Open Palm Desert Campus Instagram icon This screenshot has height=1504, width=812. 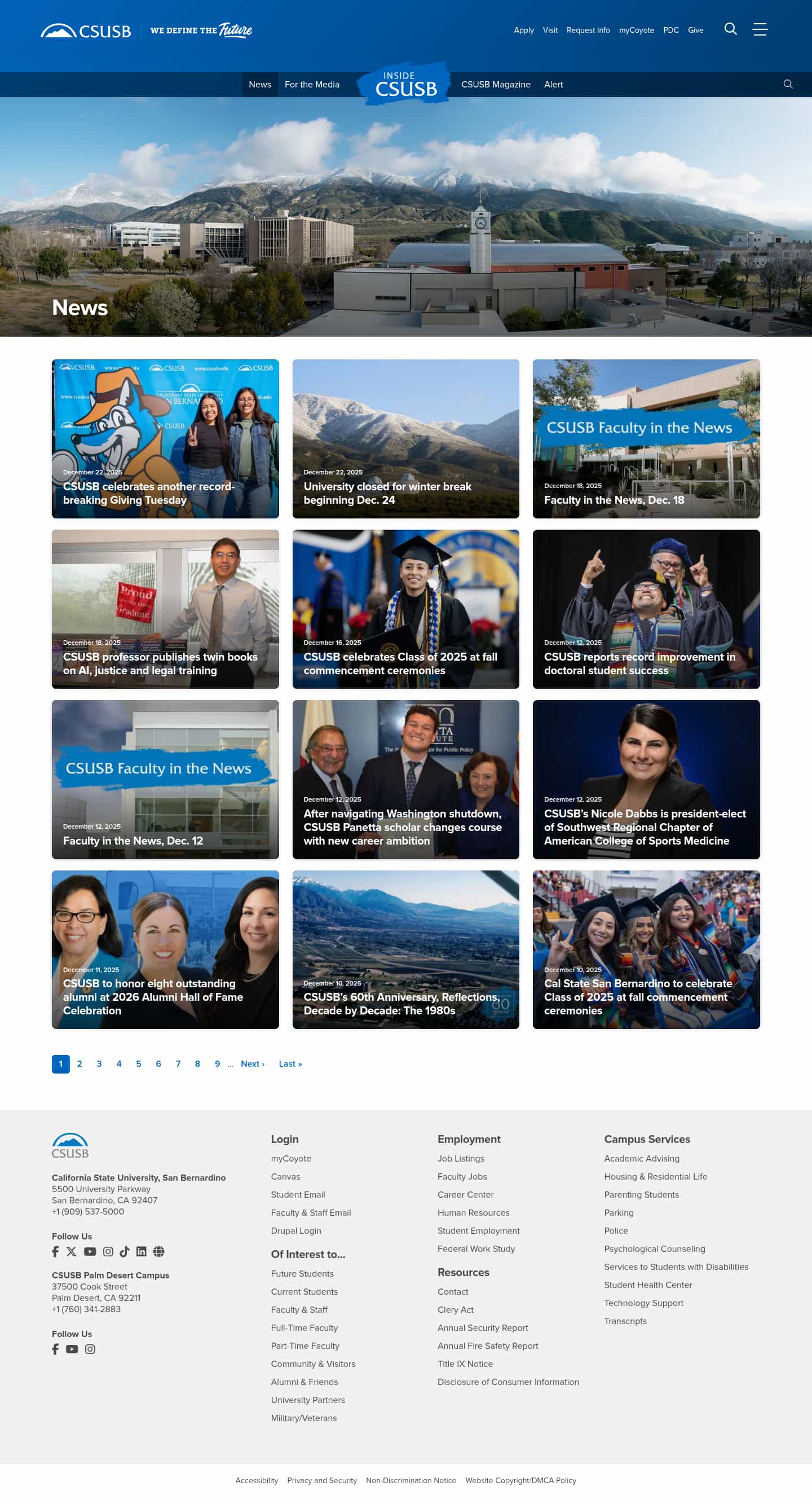[x=90, y=1349]
